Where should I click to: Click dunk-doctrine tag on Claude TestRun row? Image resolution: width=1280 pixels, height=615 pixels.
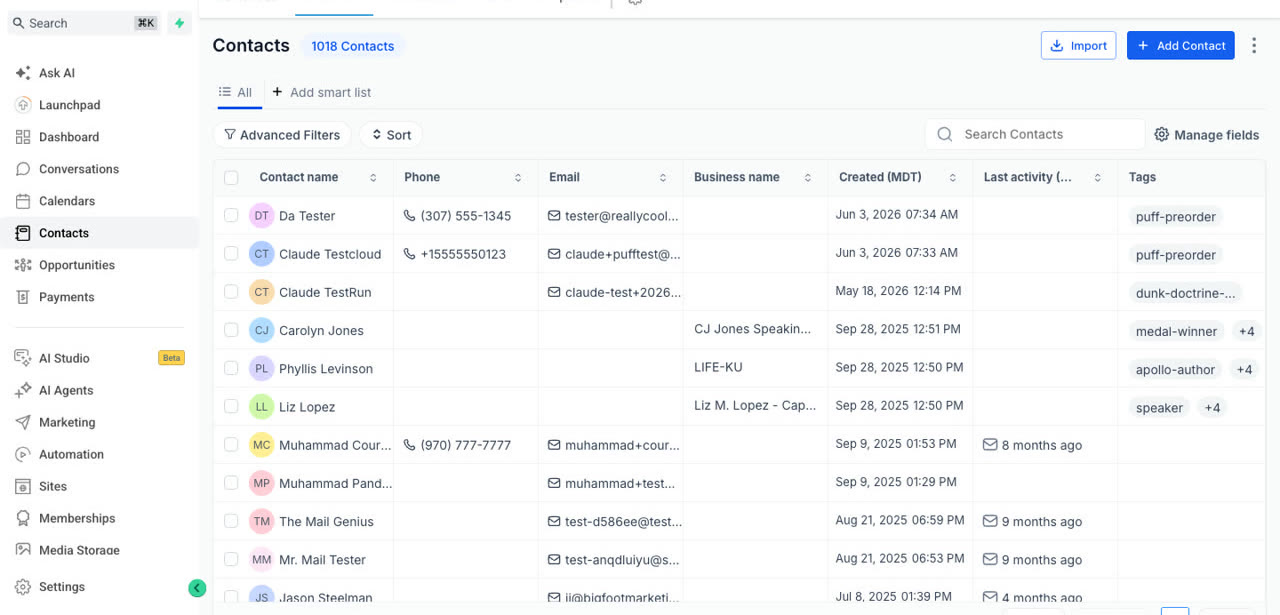(1185, 293)
